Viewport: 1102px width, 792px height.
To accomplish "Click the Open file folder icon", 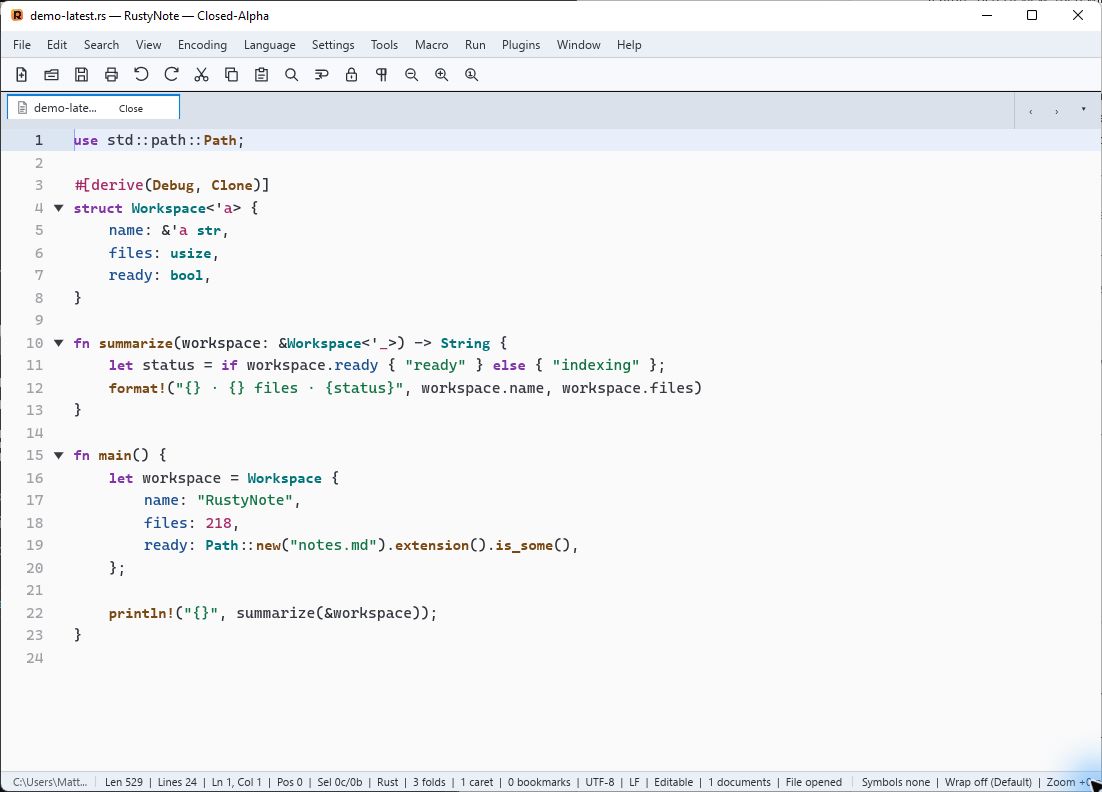I will point(51,74).
